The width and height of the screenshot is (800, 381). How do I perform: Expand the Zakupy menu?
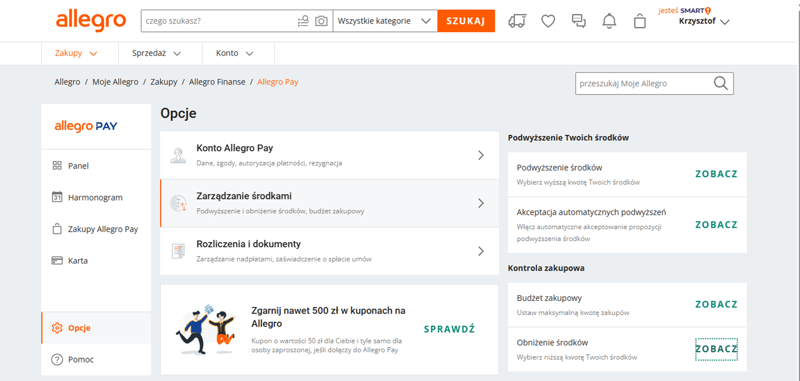[x=76, y=53]
